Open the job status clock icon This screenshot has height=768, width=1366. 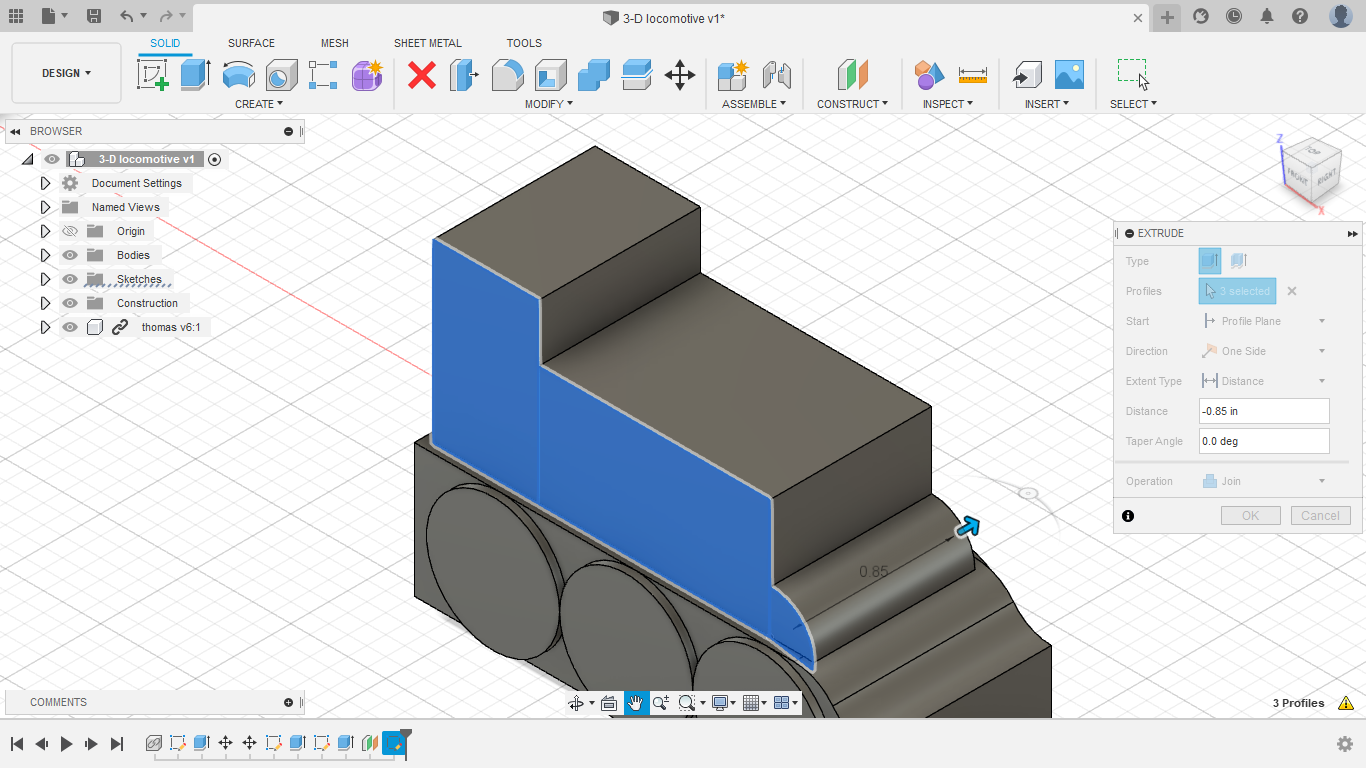point(1234,16)
